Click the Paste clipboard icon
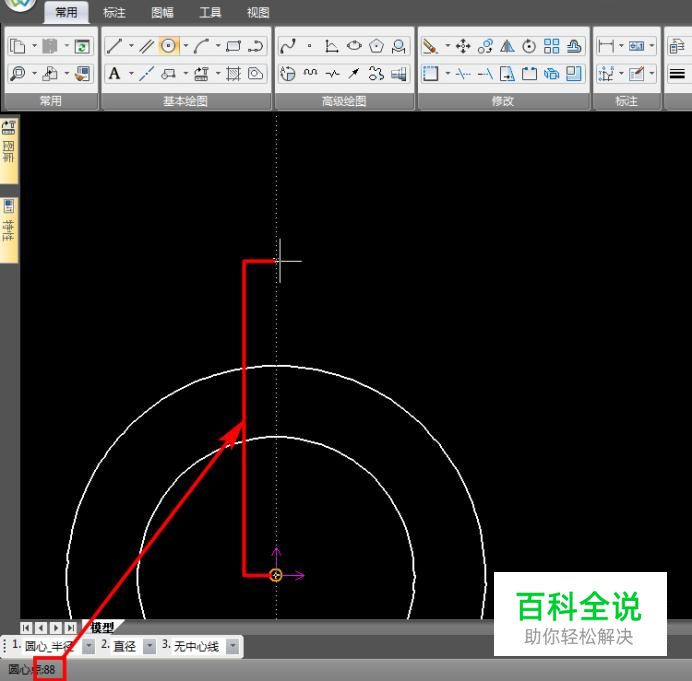The width and height of the screenshot is (692, 681). 50,46
